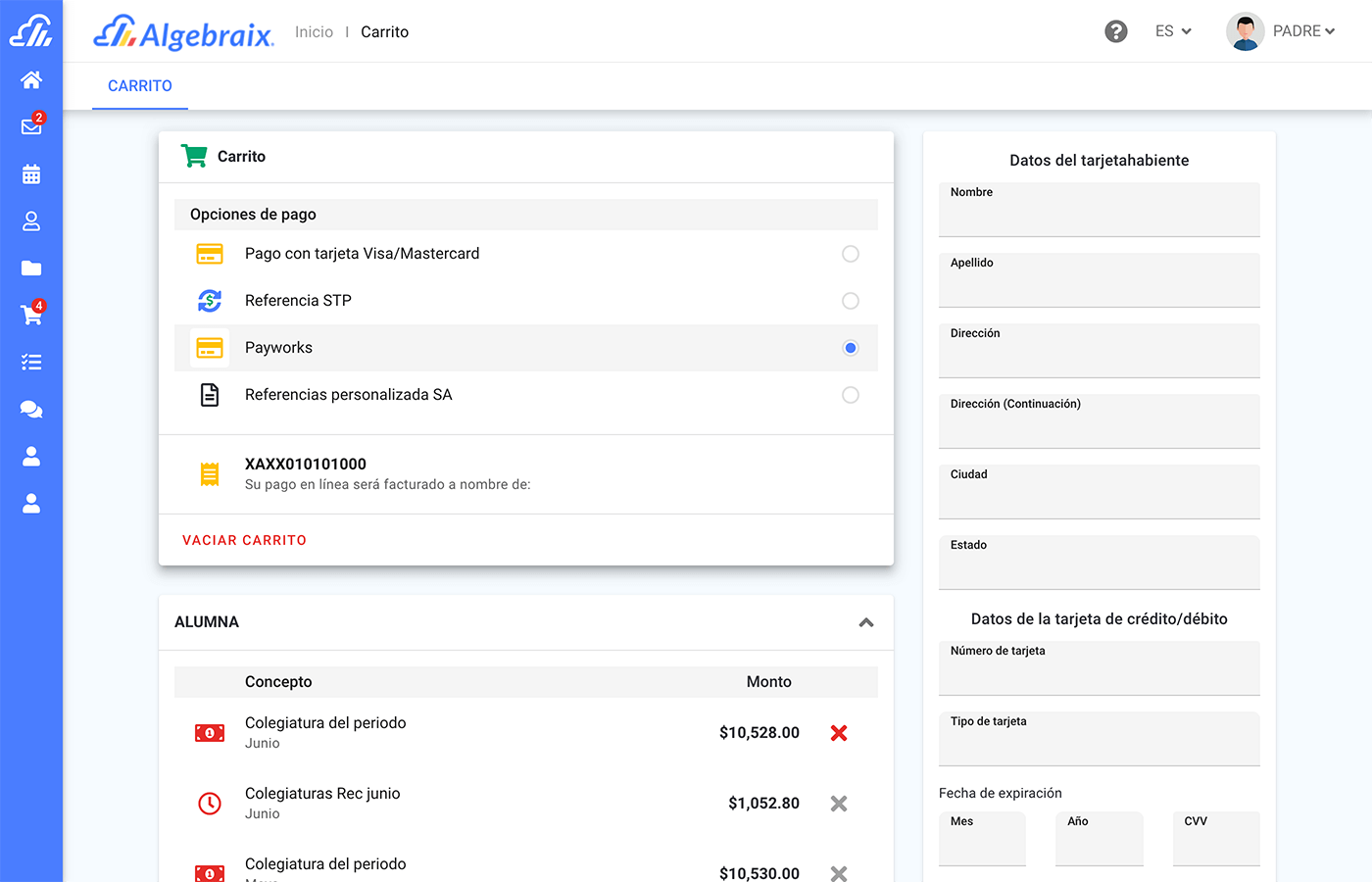Click the Algebraix logo link
The width and height of the screenshot is (1372, 882).
point(184,32)
